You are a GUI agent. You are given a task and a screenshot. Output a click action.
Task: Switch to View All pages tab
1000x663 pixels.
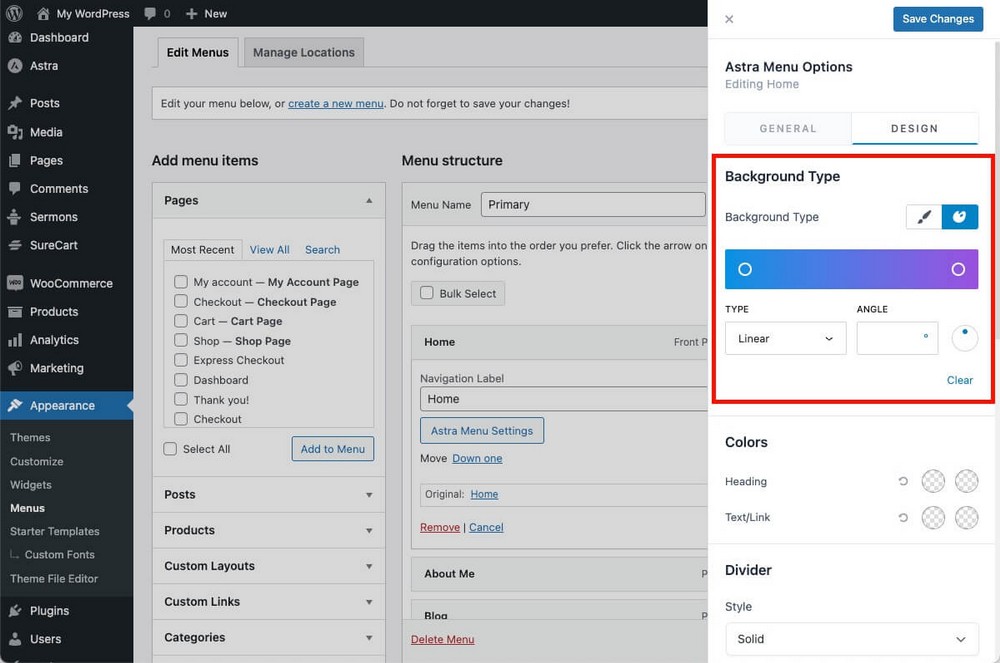click(269, 250)
